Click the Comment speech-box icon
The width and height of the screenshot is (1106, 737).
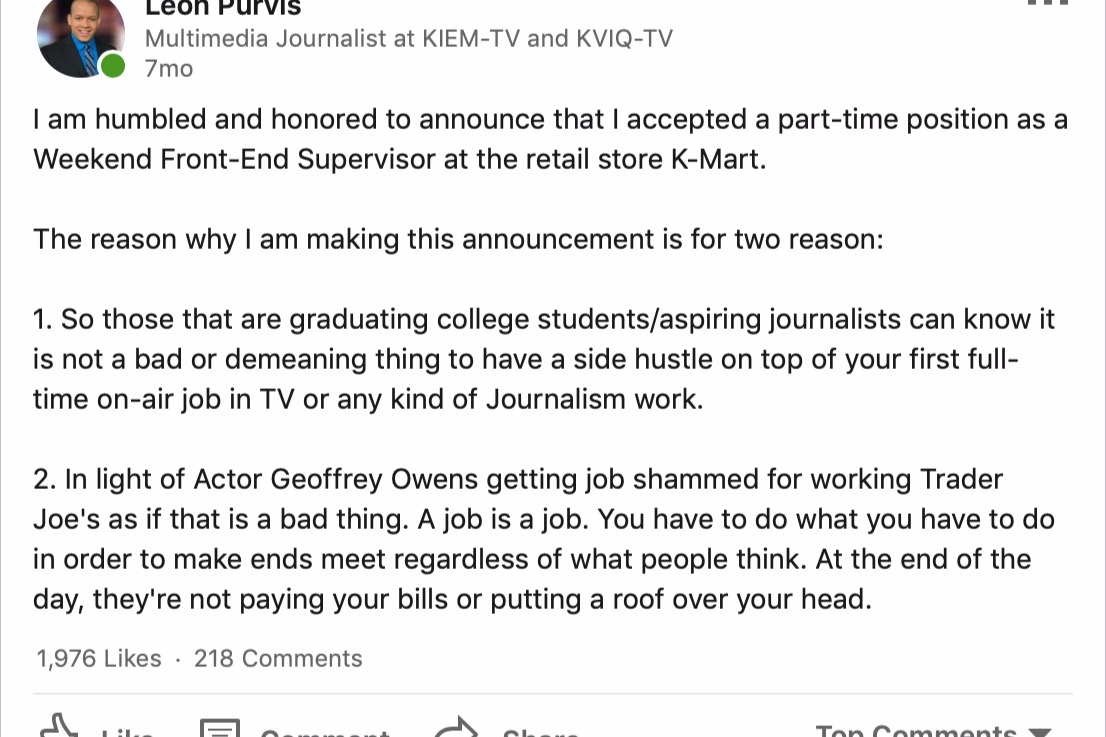(x=219, y=728)
